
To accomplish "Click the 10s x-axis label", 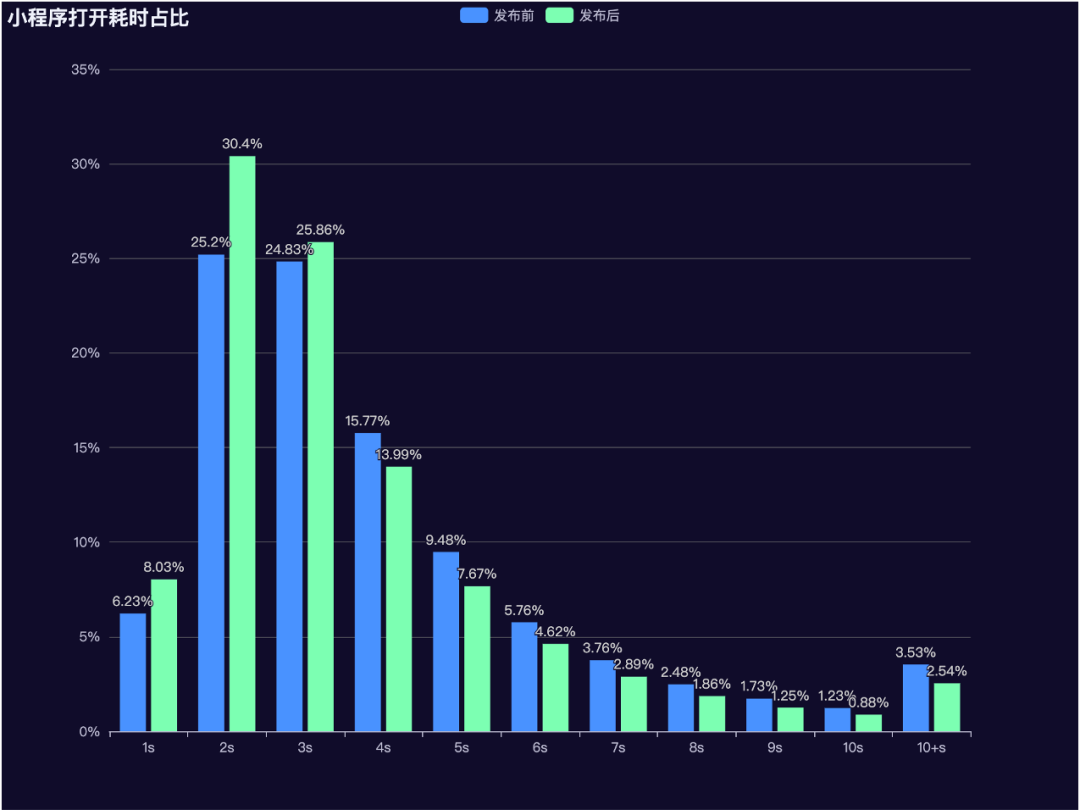I will [853, 748].
